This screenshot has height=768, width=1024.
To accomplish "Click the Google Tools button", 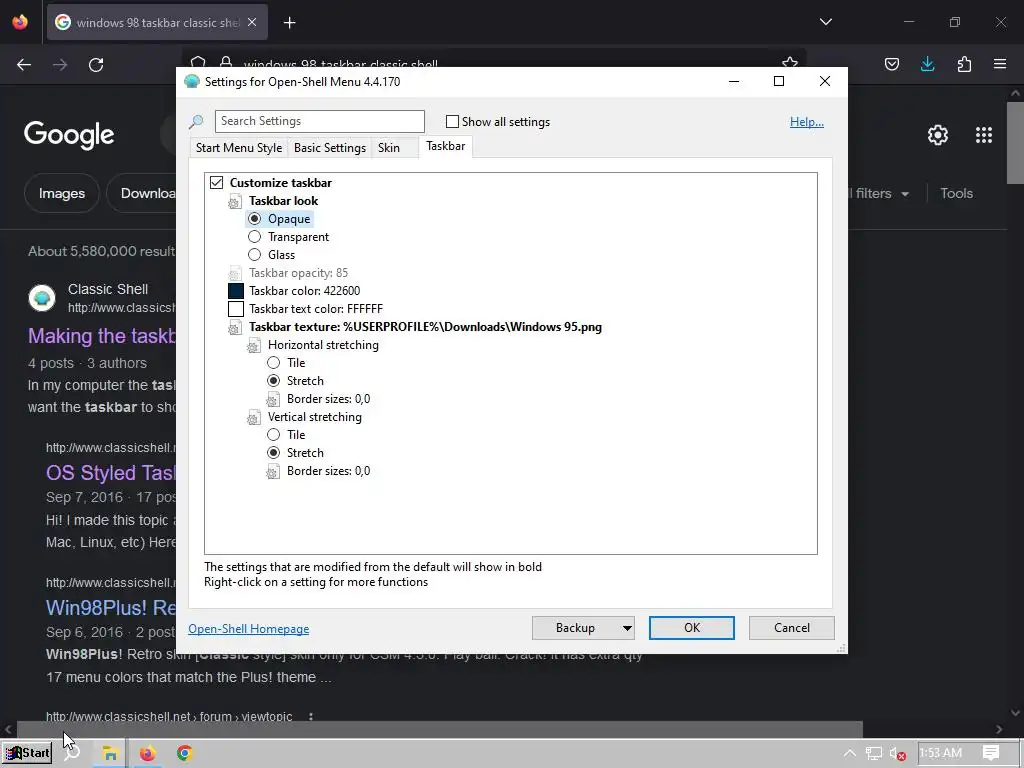I will point(956,193).
